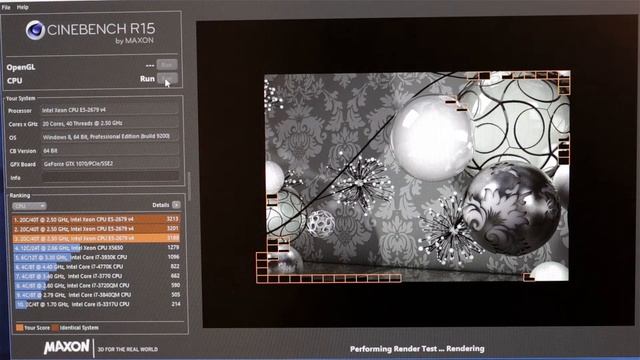Click the OpenGL Run button
The width and height of the screenshot is (640, 360).
(167, 64)
